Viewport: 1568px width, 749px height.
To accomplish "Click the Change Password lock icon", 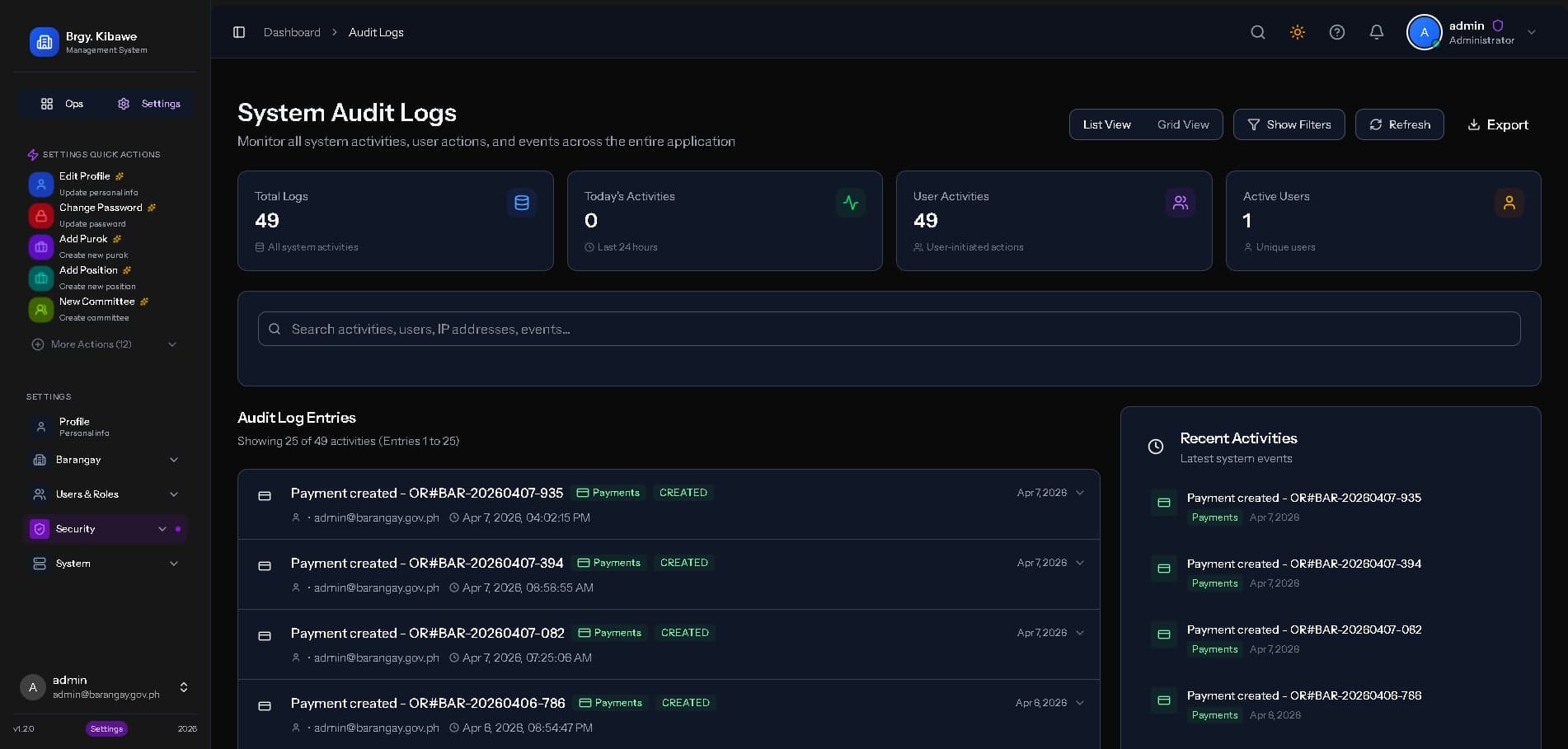I will click(41, 216).
